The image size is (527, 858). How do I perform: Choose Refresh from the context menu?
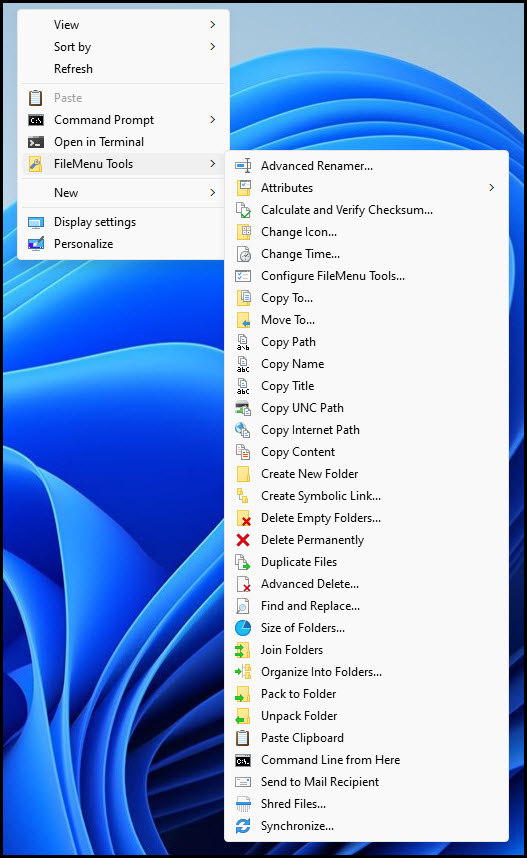tap(123, 69)
